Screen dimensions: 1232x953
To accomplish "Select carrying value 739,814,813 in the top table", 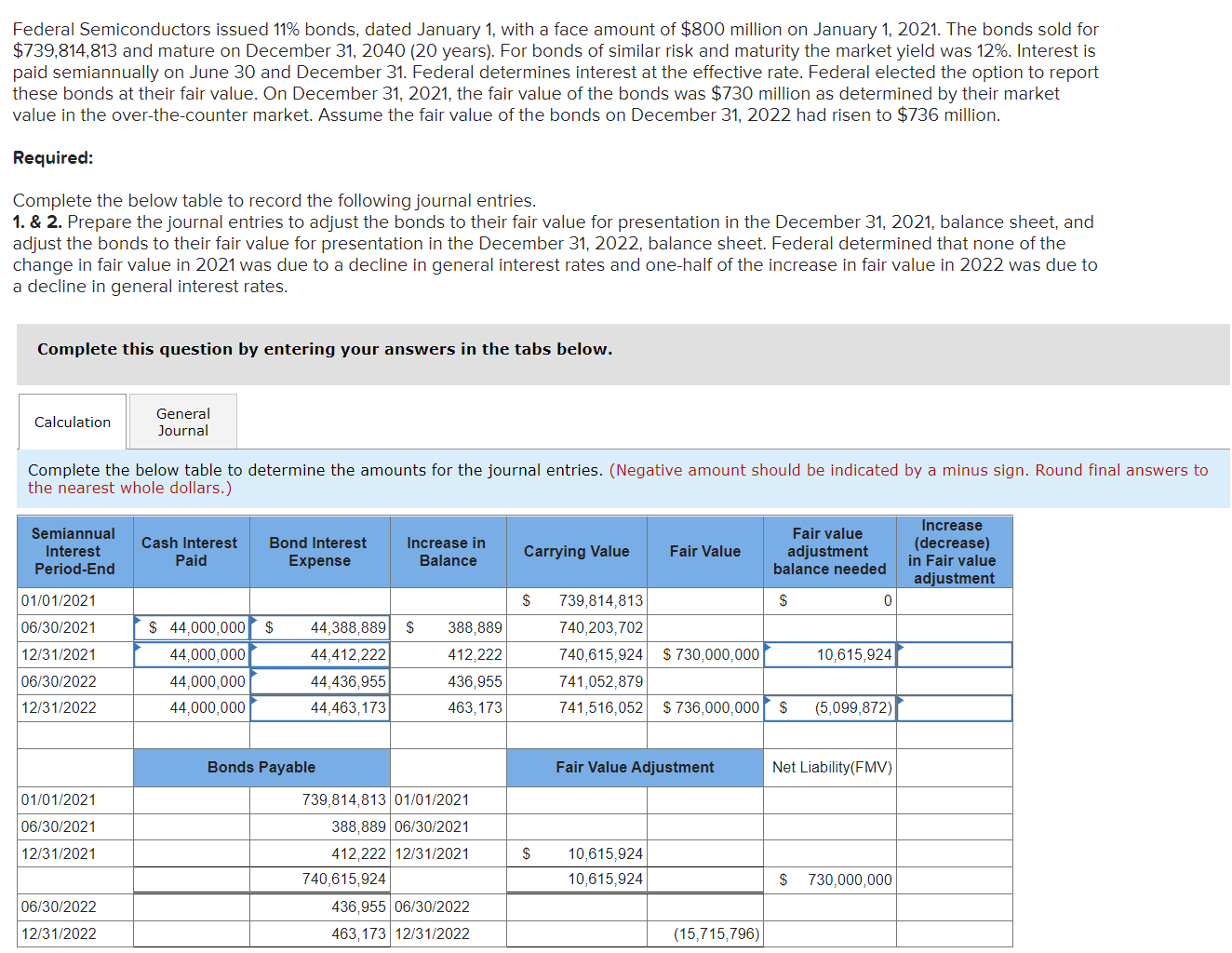I will 577,601.
